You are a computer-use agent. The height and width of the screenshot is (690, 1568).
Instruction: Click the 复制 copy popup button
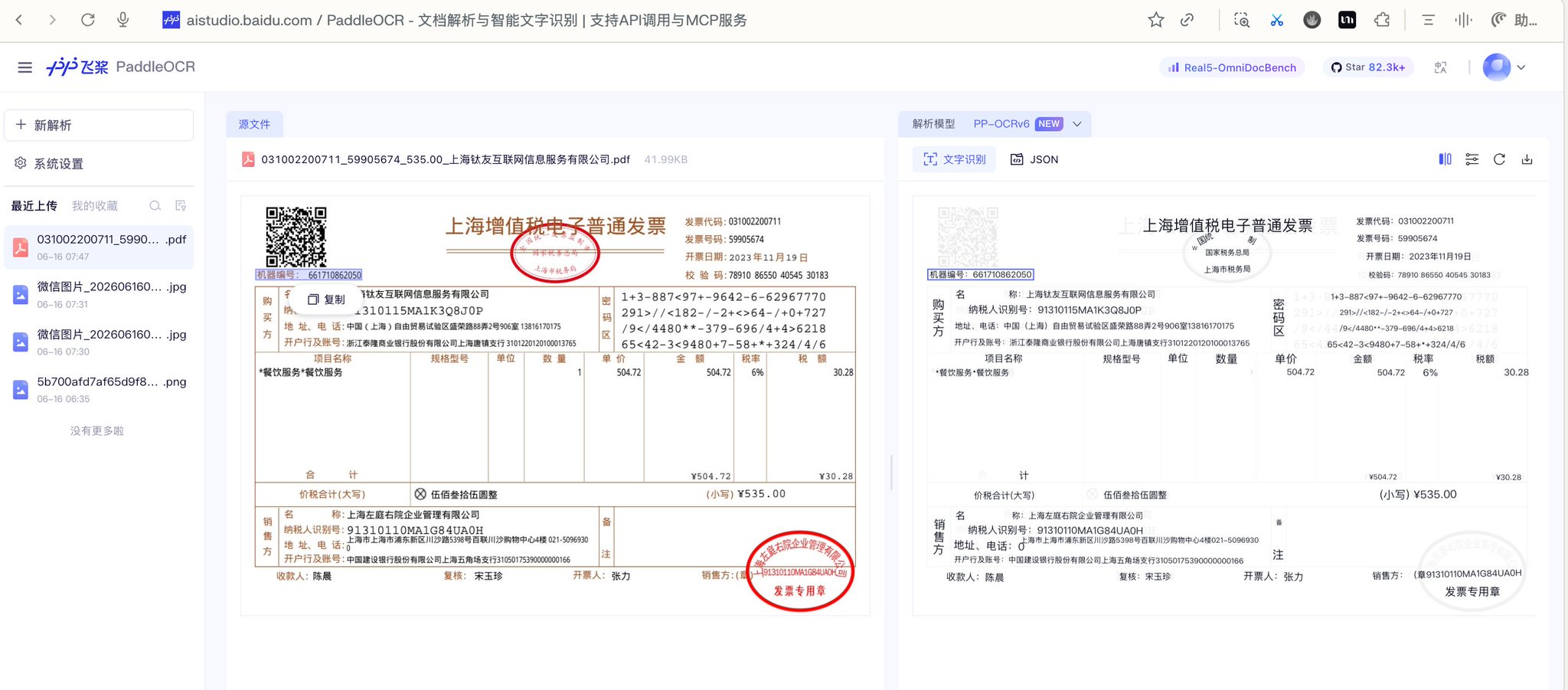pyautogui.click(x=327, y=299)
